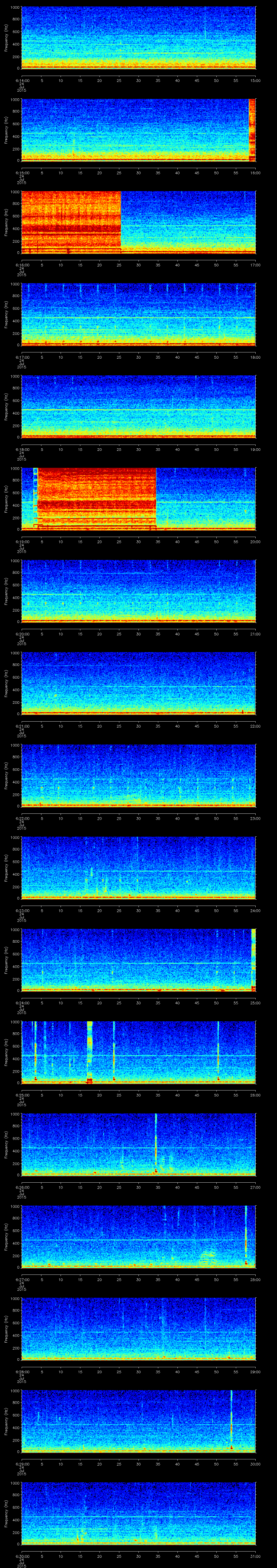Click the '21:00' end time label
The image size is (277, 1568).
click(256, 634)
